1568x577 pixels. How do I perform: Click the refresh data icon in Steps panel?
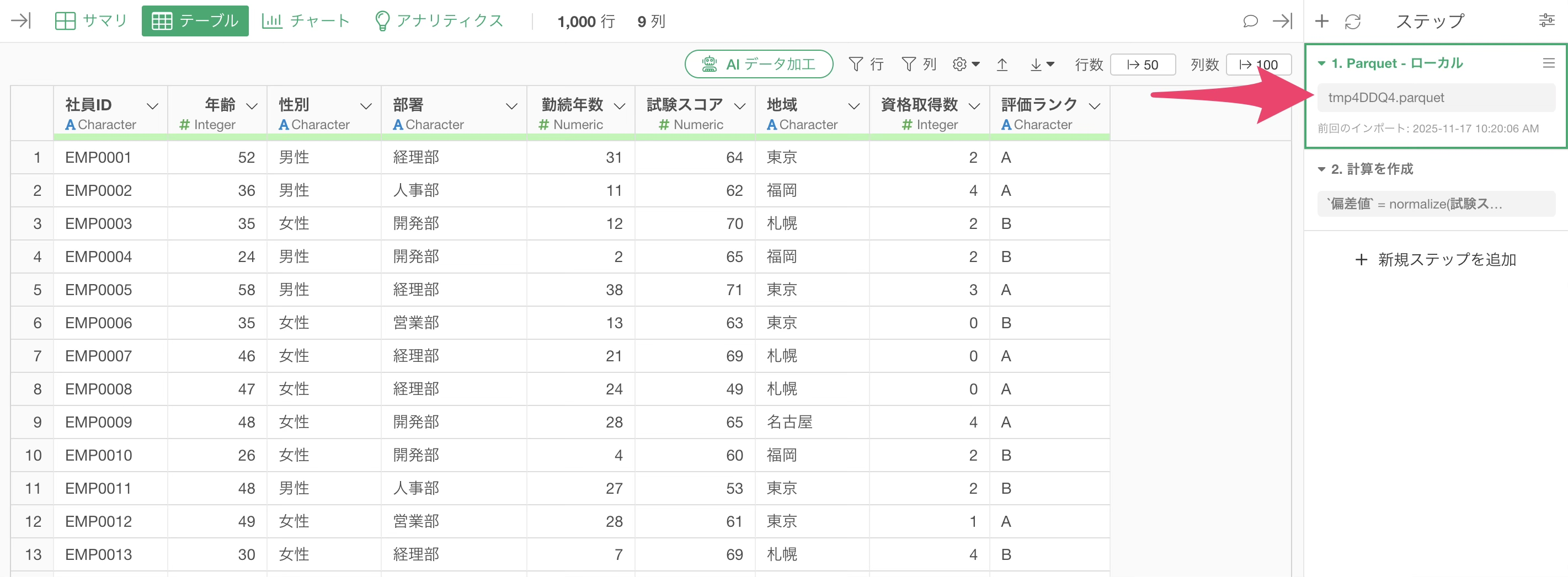[1352, 22]
